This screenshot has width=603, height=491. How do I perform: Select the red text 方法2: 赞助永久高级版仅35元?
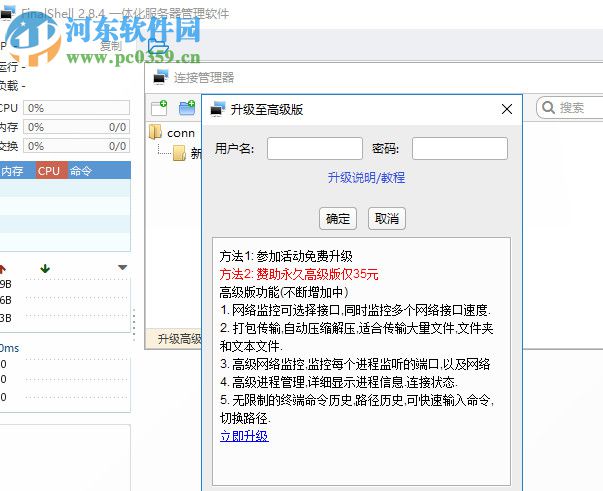click(x=299, y=274)
